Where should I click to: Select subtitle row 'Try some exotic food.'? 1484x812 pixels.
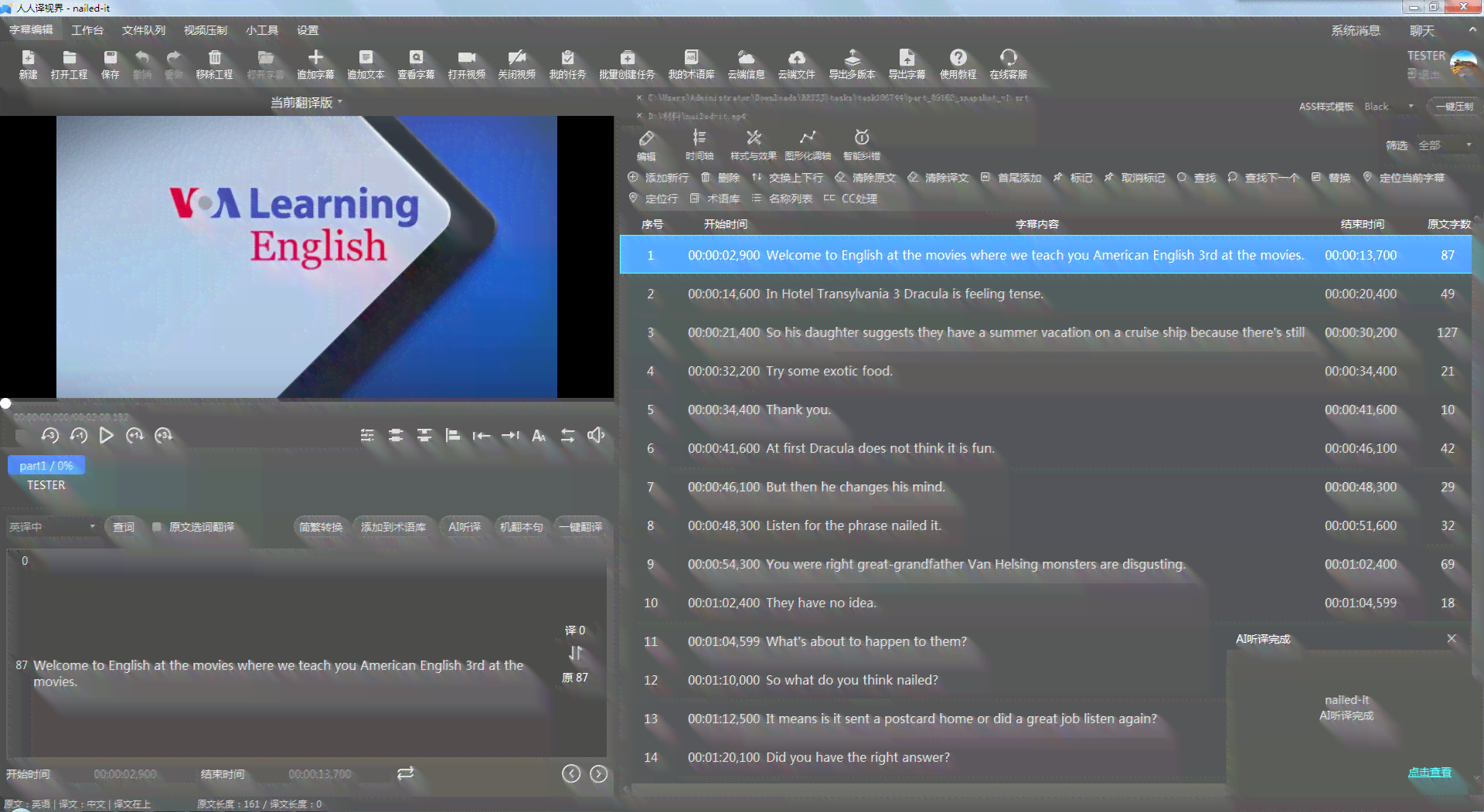tap(1046, 371)
